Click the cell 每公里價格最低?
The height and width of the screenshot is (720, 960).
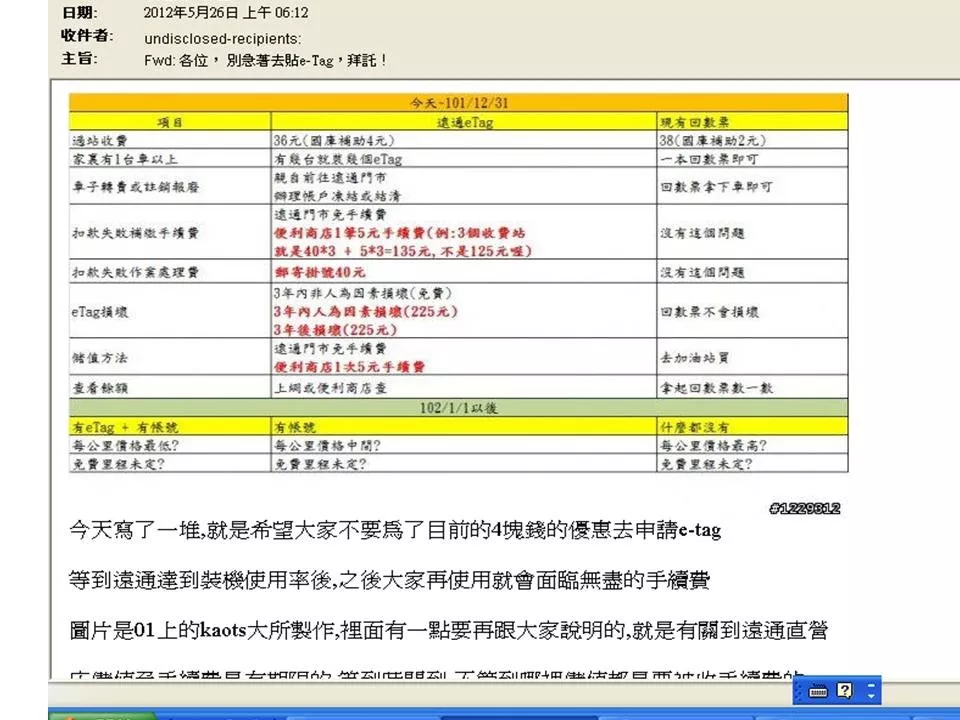click(x=126, y=445)
